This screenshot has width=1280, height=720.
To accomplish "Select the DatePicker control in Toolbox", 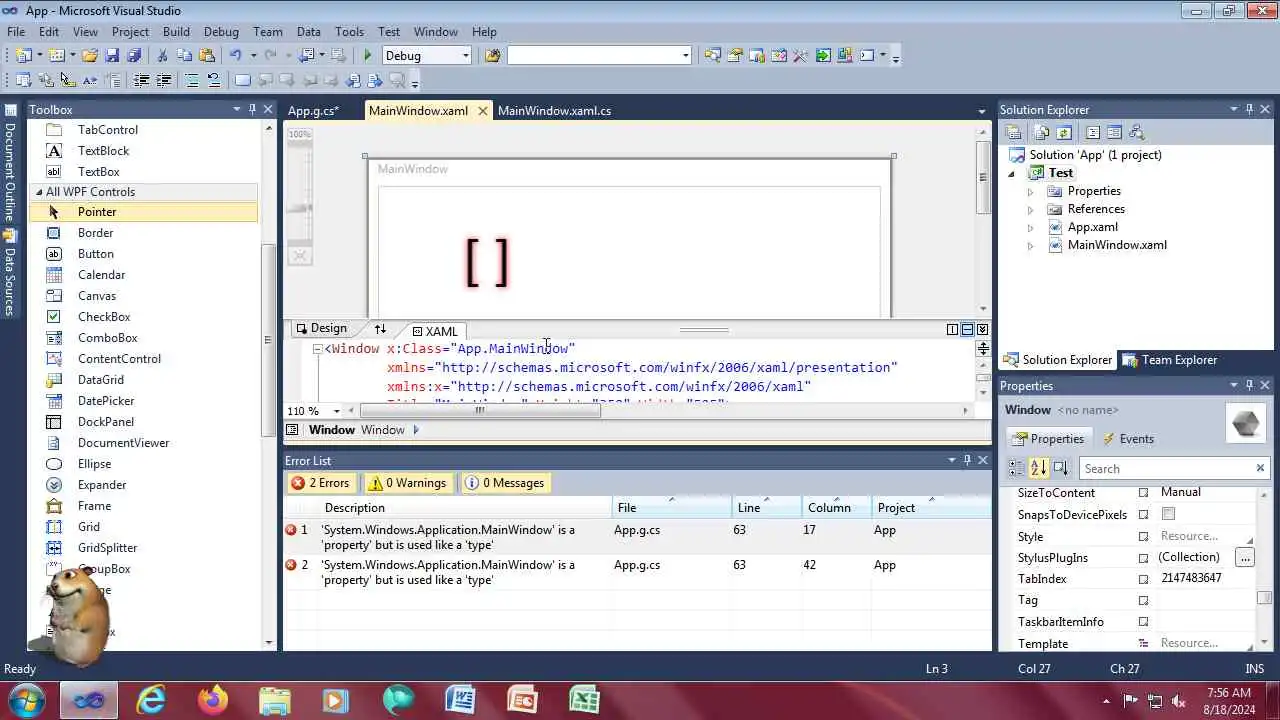I will [x=106, y=401].
